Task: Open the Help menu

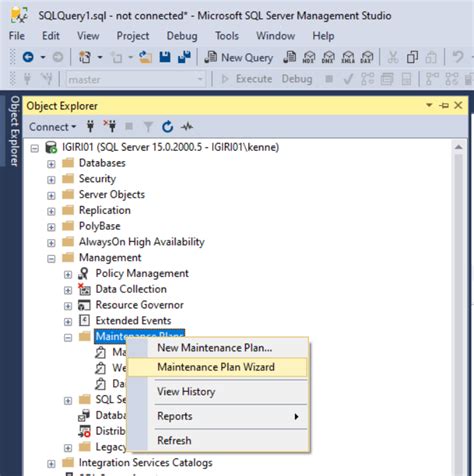Action: click(x=323, y=36)
